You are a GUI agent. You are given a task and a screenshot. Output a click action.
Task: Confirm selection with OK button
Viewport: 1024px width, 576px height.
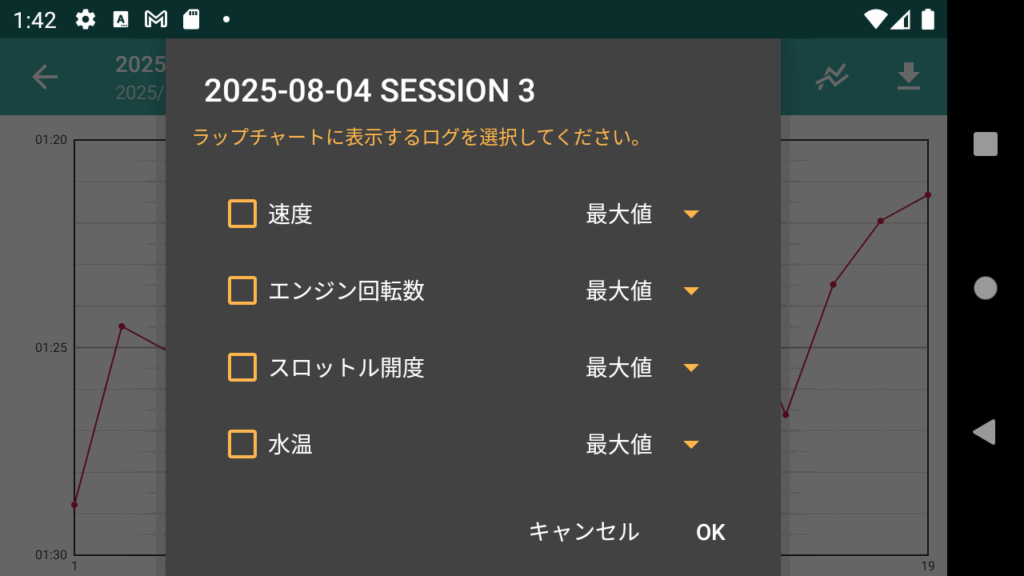click(711, 532)
